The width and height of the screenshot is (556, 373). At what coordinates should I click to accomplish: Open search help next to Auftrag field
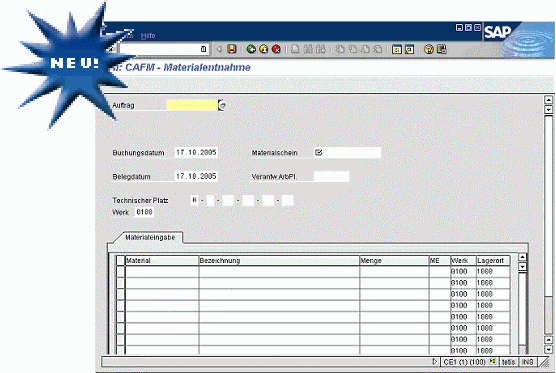click(222, 105)
